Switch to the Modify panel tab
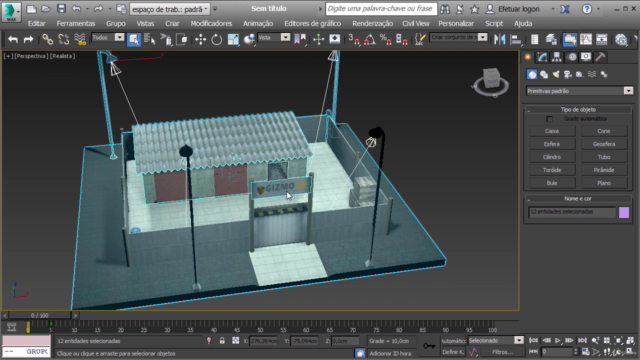The width and height of the screenshot is (640, 360). [542, 57]
